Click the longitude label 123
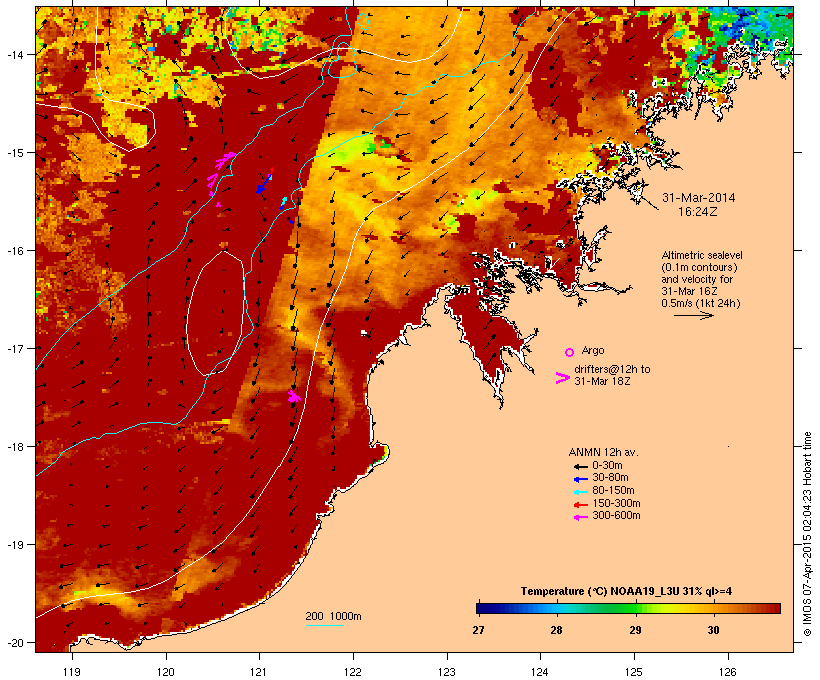Image resolution: width=820 pixels, height=680 pixels. coord(447,672)
